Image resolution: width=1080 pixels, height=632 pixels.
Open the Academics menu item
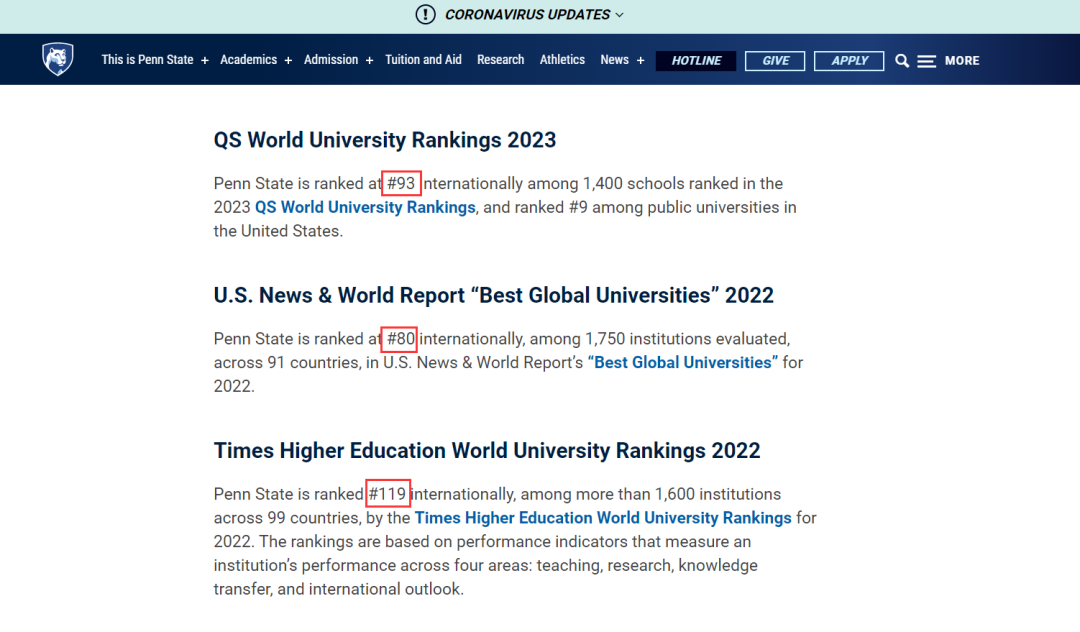click(249, 60)
